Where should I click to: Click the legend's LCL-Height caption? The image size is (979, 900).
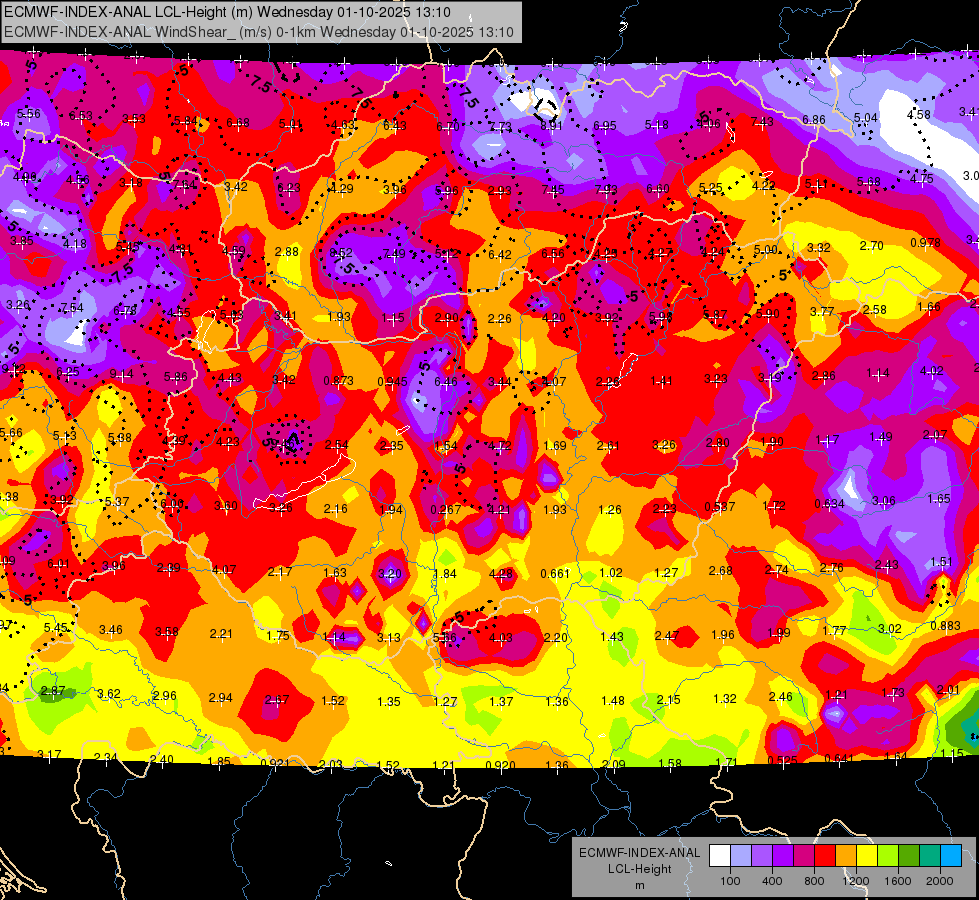tap(639, 869)
